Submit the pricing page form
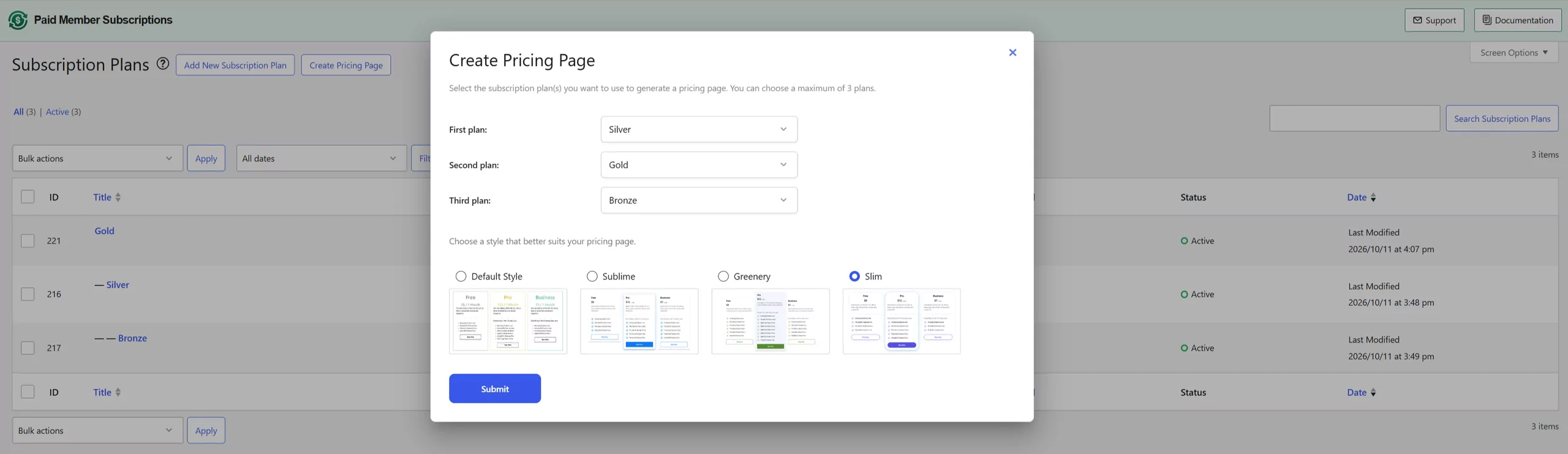 [495, 388]
